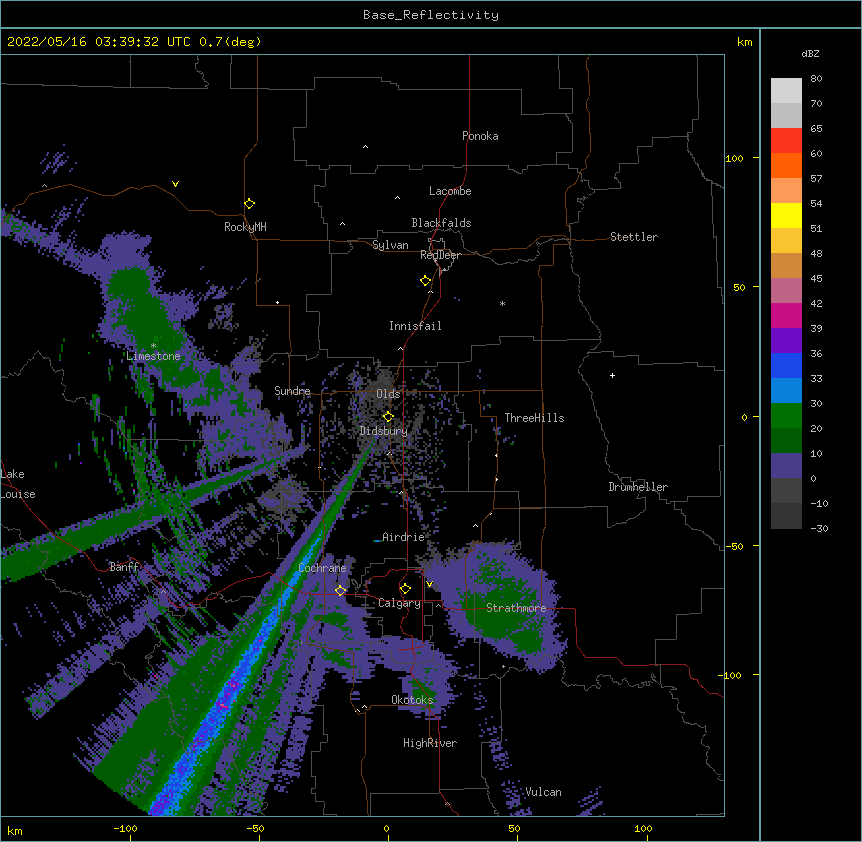Click the Blackfalds city label

[x=441, y=223]
